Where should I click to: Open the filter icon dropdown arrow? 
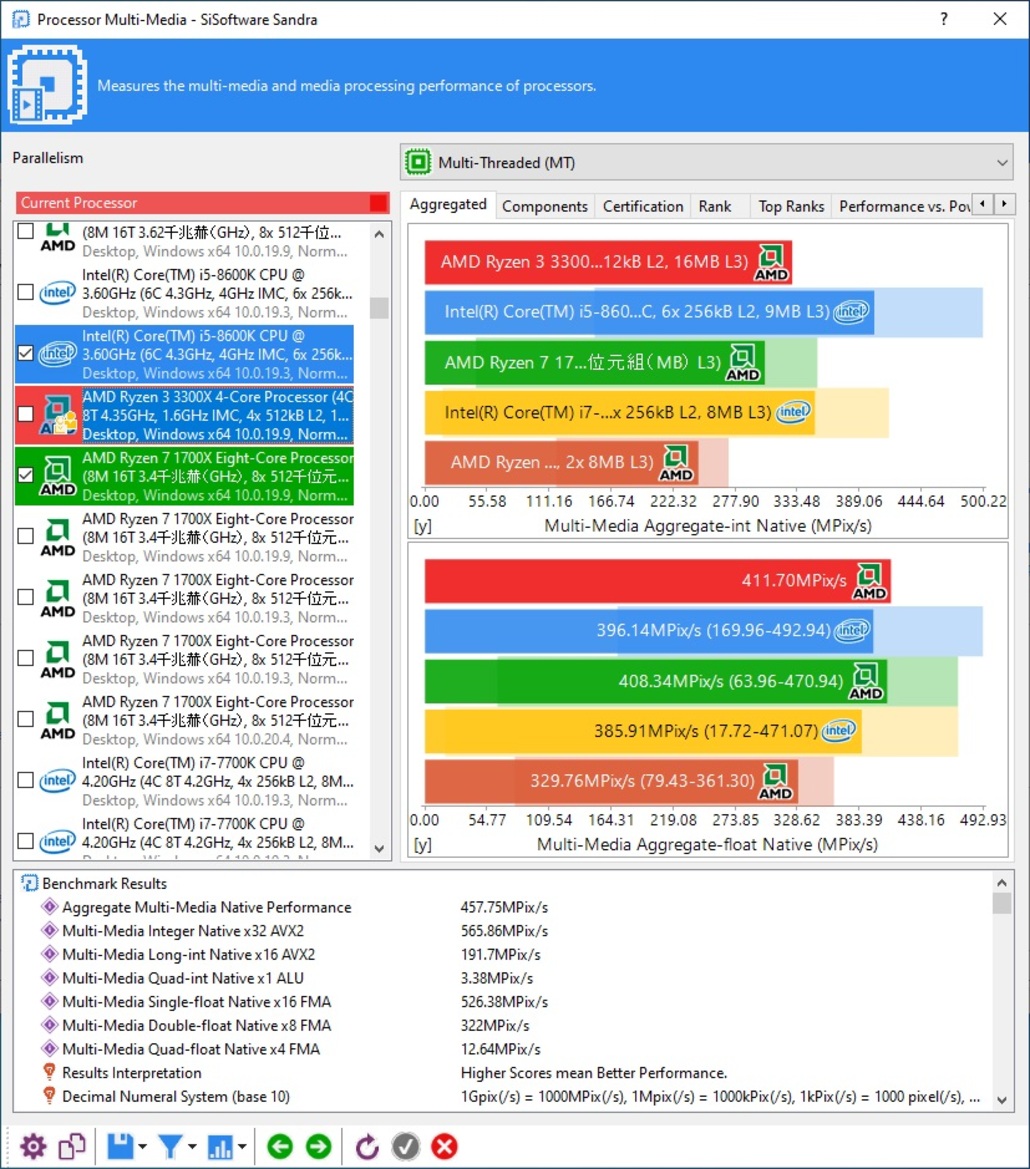192,1147
